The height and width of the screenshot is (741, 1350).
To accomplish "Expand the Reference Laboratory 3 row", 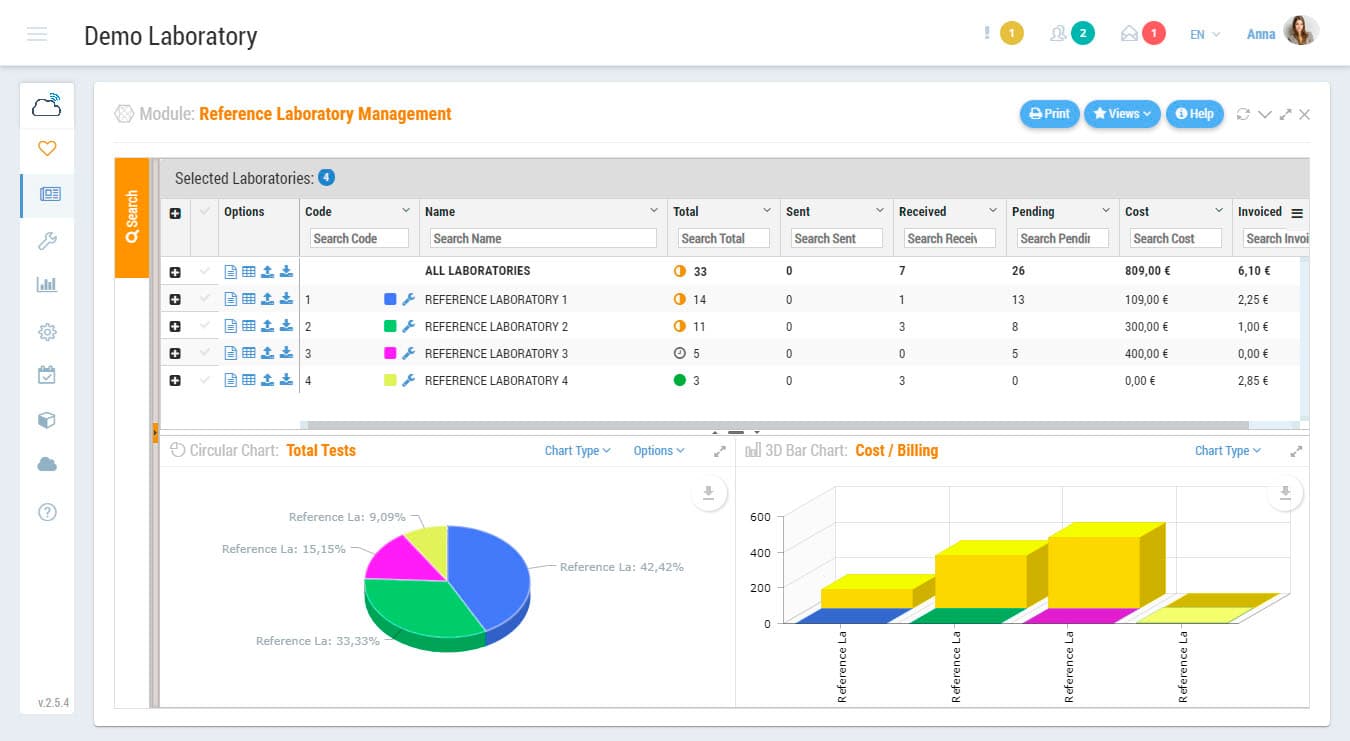I will (x=175, y=353).
